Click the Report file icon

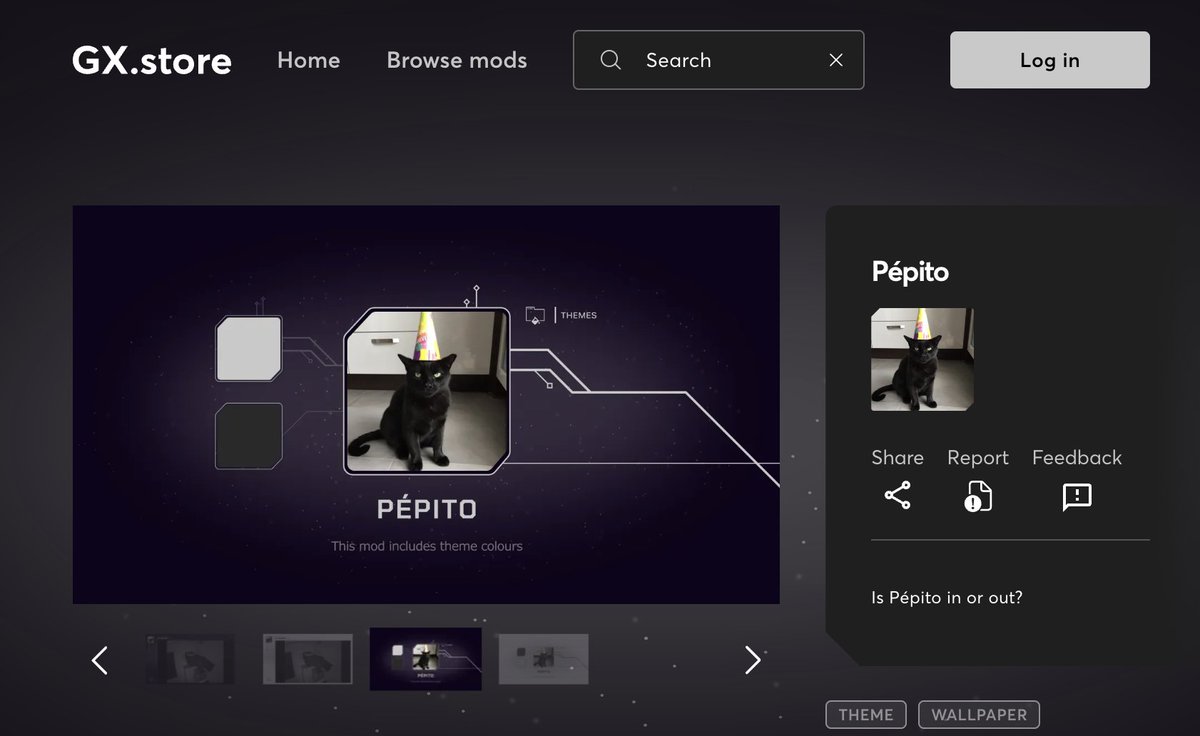click(x=978, y=496)
